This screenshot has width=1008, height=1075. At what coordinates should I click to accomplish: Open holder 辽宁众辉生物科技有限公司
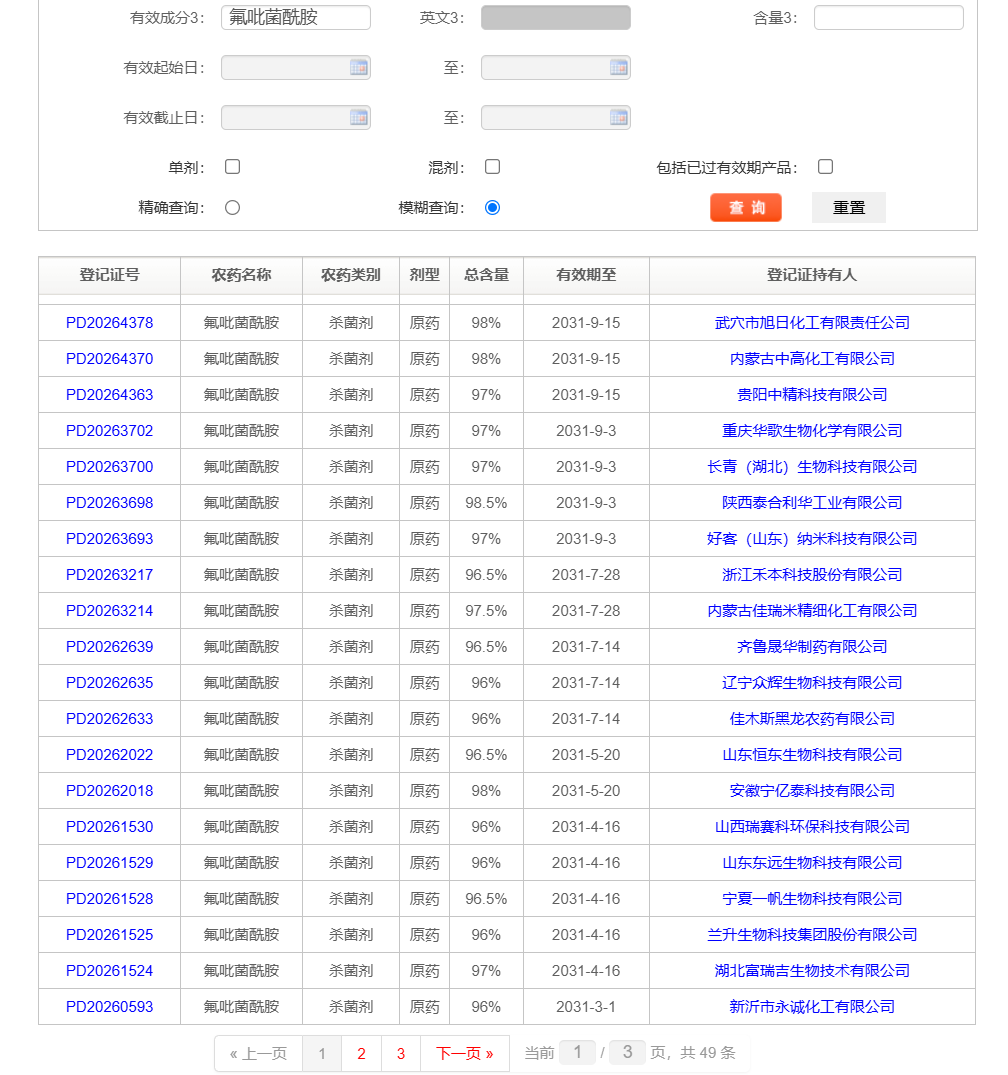(812, 683)
